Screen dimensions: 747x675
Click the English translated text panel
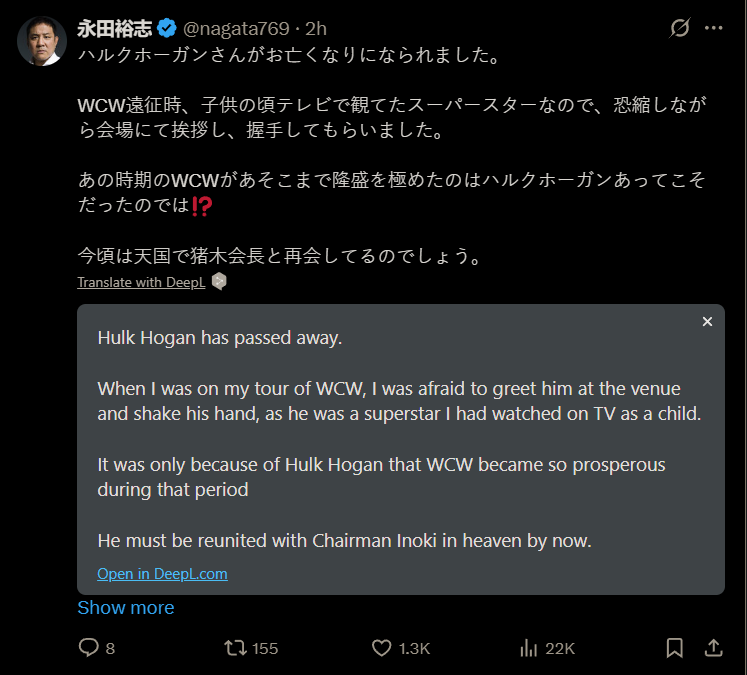(x=400, y=440)
